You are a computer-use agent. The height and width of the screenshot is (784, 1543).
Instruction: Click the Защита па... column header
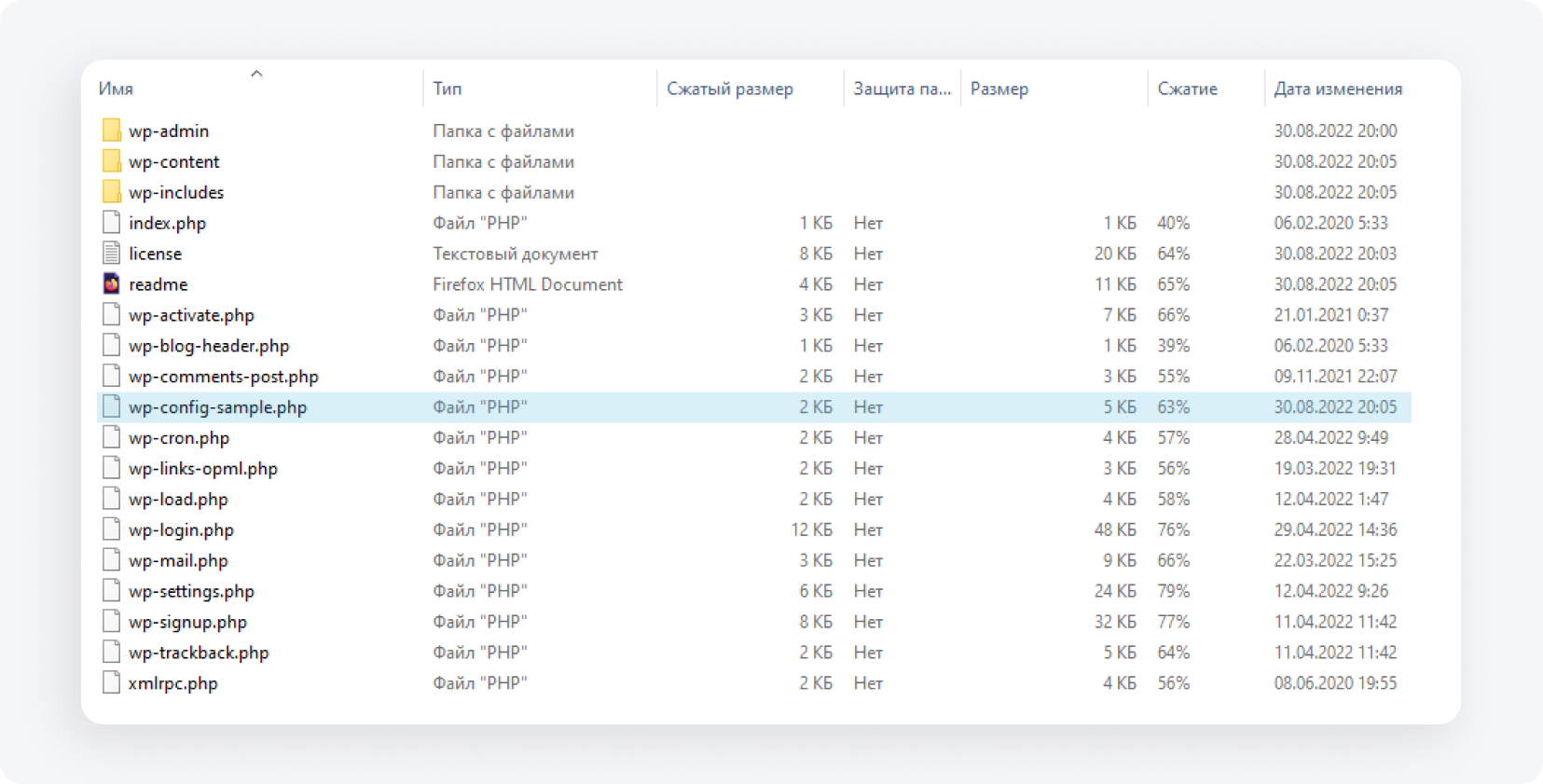(902, 89)
